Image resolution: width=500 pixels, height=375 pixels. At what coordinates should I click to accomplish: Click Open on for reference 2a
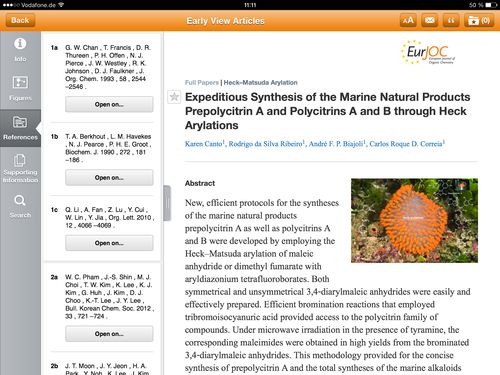pyautogui.click(x=109, y=334)
